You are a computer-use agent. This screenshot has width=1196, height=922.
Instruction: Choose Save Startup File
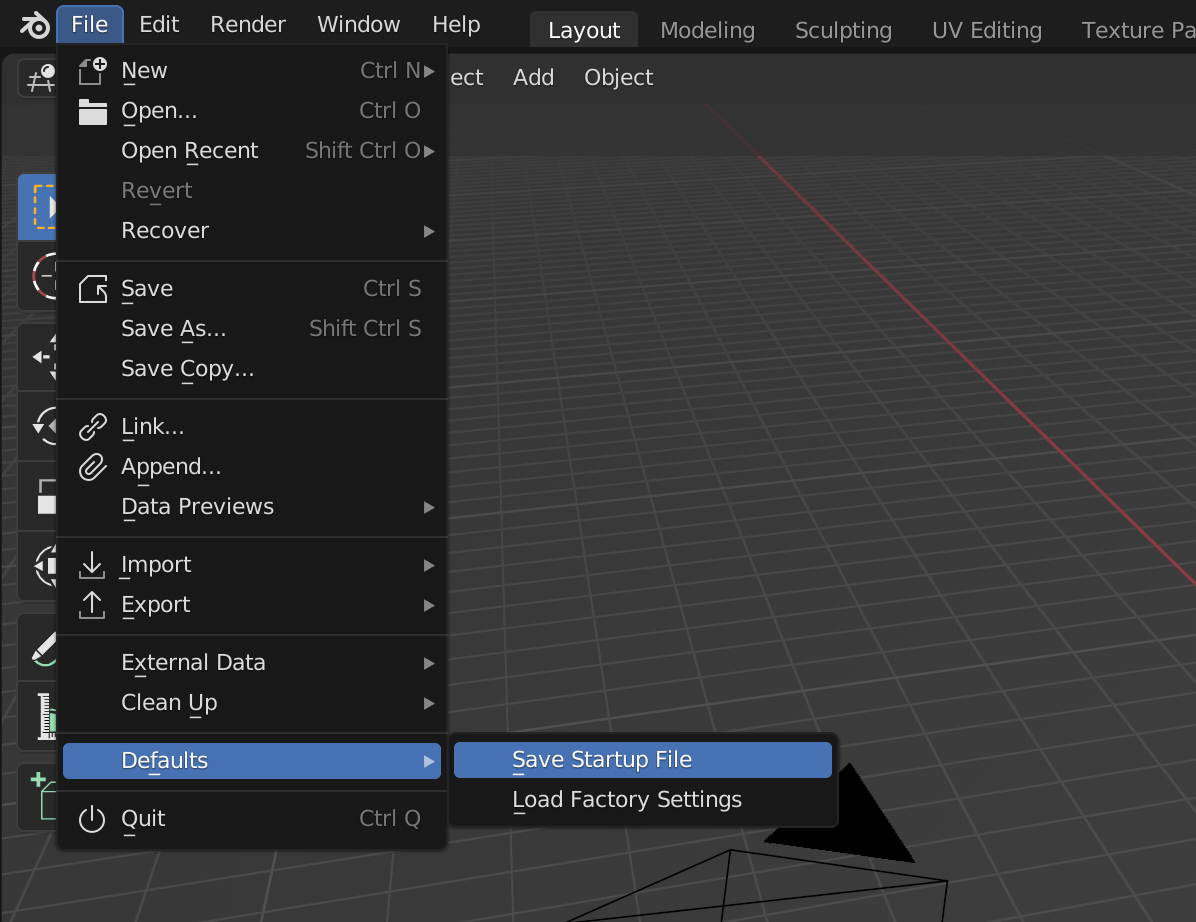point(642,760)
